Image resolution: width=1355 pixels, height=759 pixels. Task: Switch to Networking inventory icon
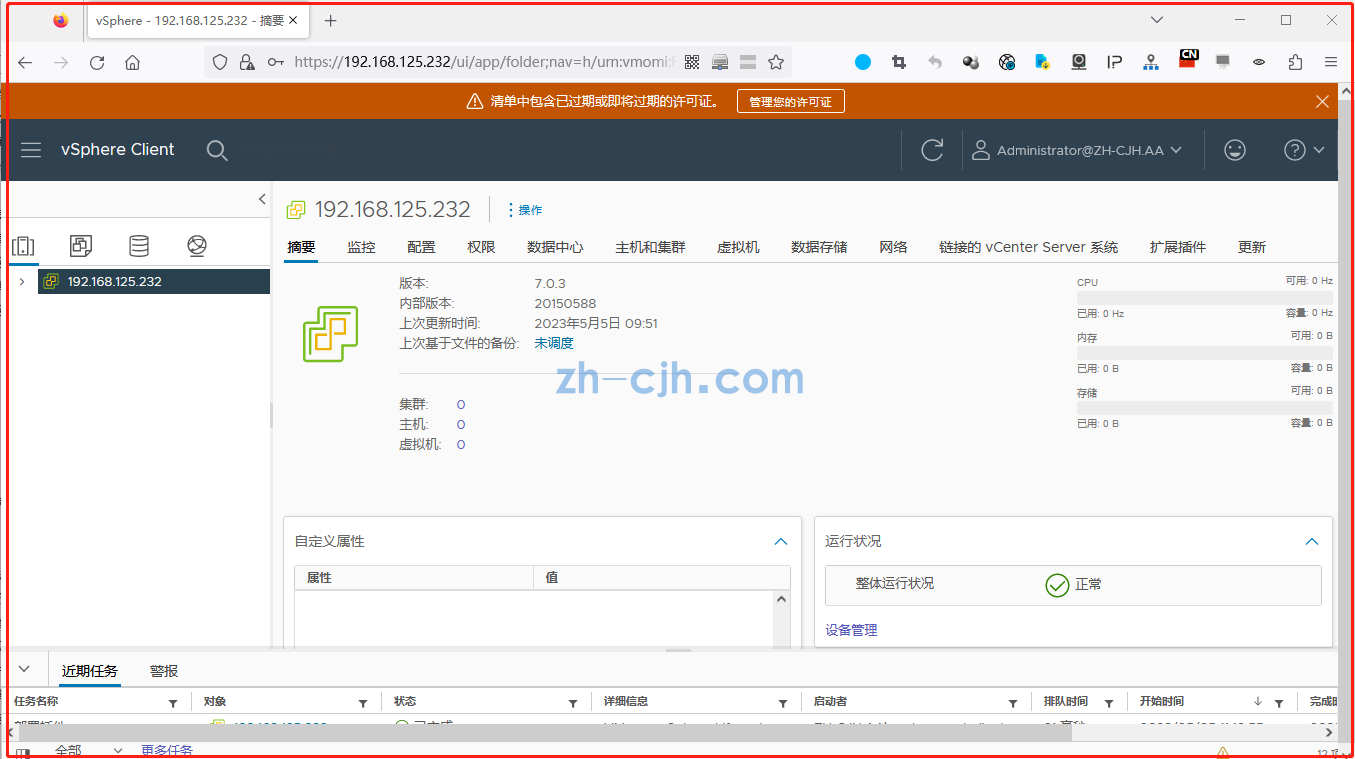click(197, 246)
